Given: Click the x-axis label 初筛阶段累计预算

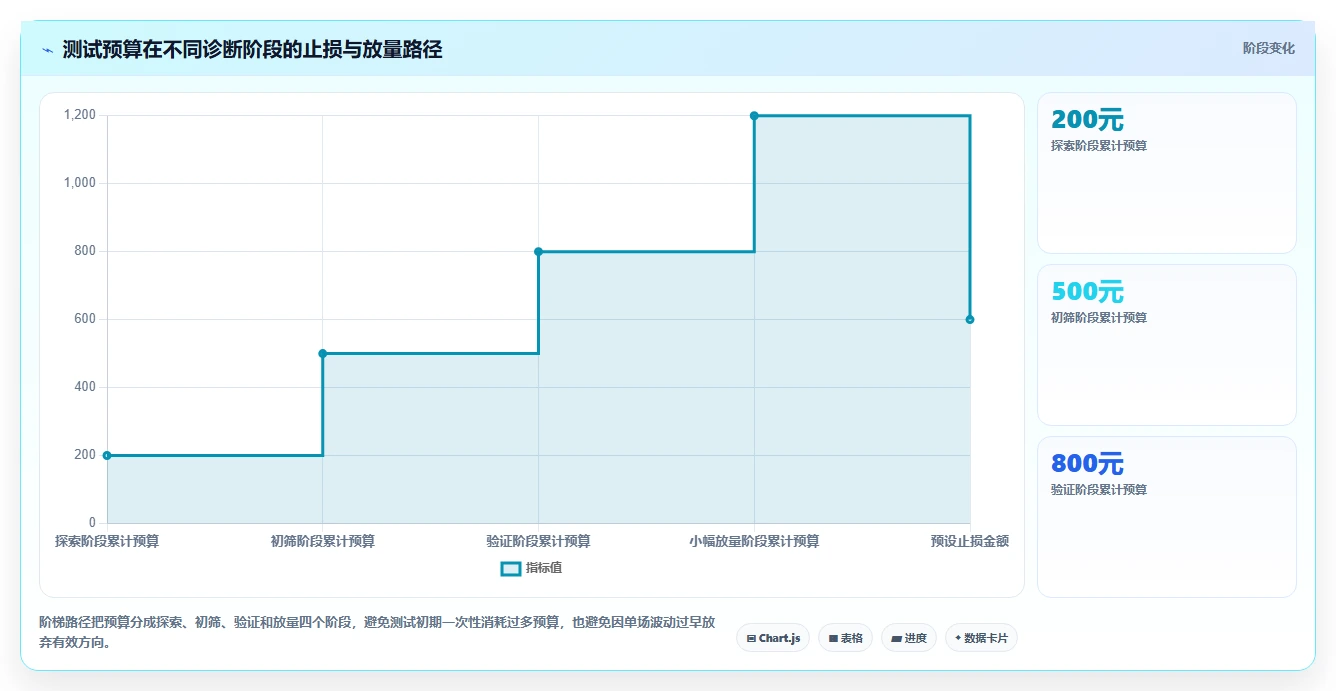Looking at the screenshot, I should coord(322,541).
